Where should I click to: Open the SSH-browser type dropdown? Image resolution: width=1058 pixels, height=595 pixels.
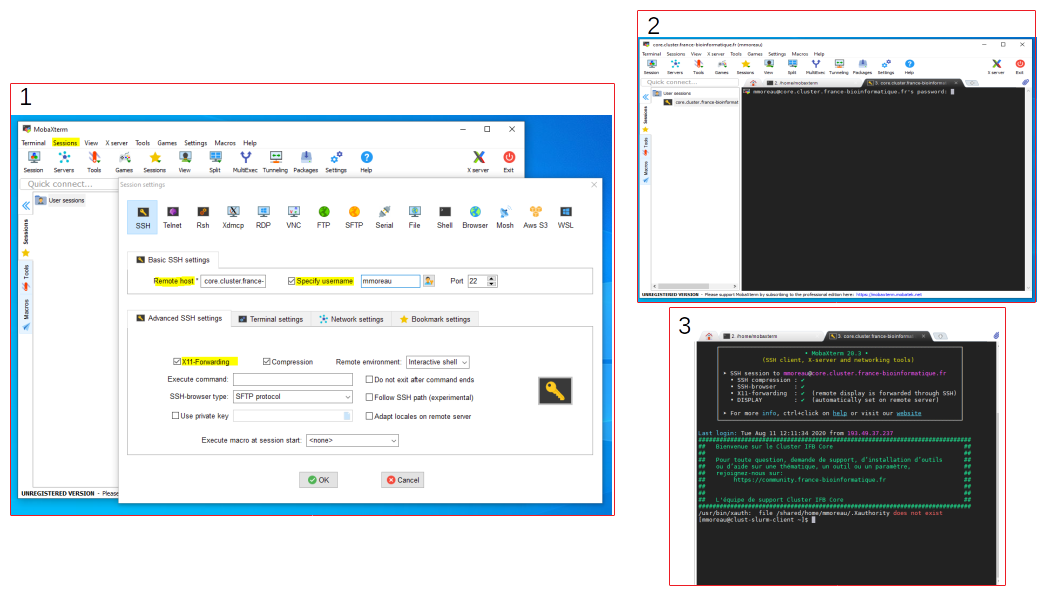click(293, 397)
